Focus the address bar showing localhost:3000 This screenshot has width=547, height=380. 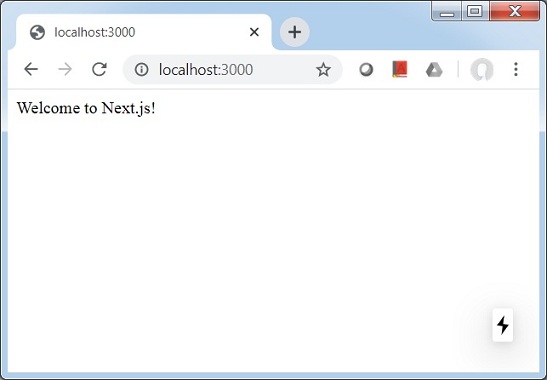click(232, 69)
